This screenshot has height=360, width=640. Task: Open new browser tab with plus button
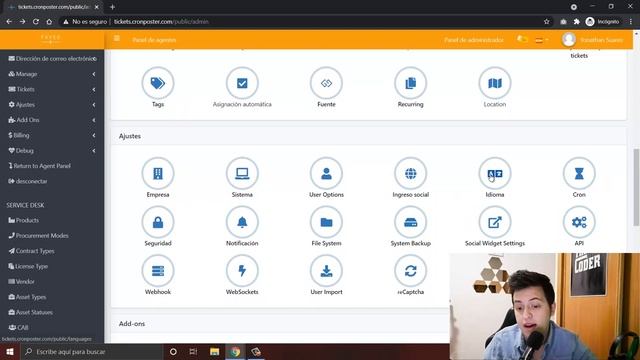click(112, 7)
